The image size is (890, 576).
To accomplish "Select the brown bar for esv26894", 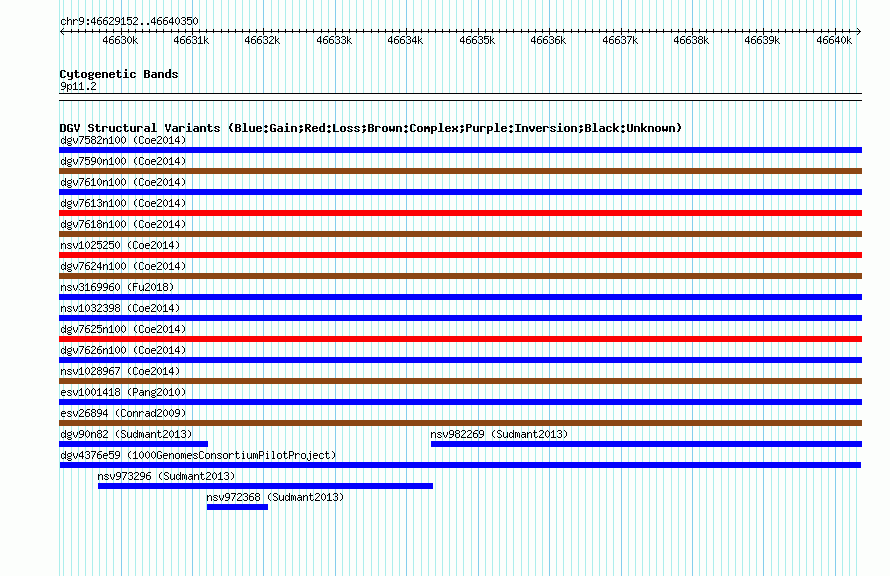I will (460, 423).
